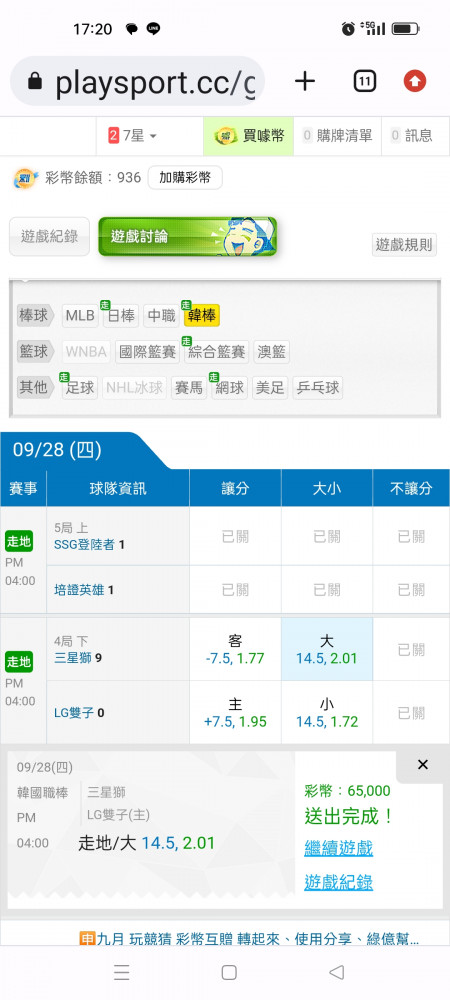Image resolution: width=450 pixels, height=1000 pixels.
Task: Select the 足球 sport category
Action: 80,387
